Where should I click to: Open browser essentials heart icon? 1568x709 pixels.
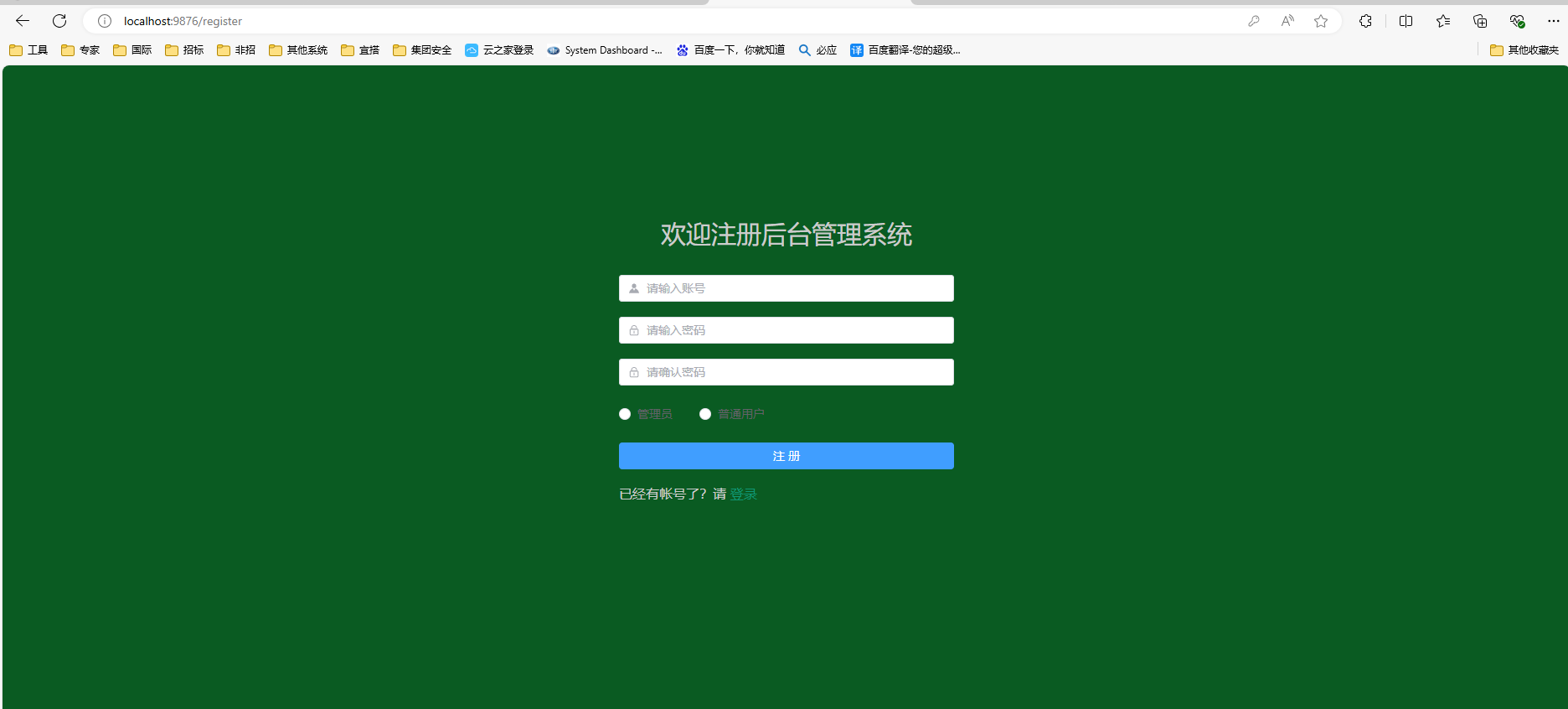[1517, 21]
